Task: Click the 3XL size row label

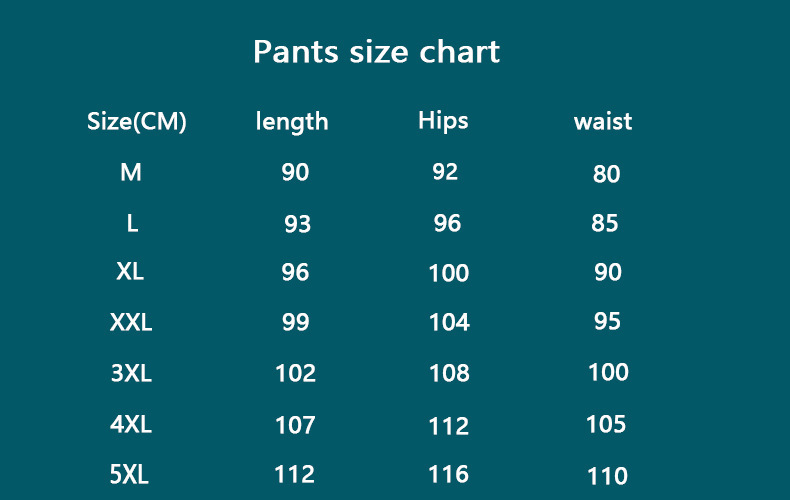Action: tap(131, 373)
